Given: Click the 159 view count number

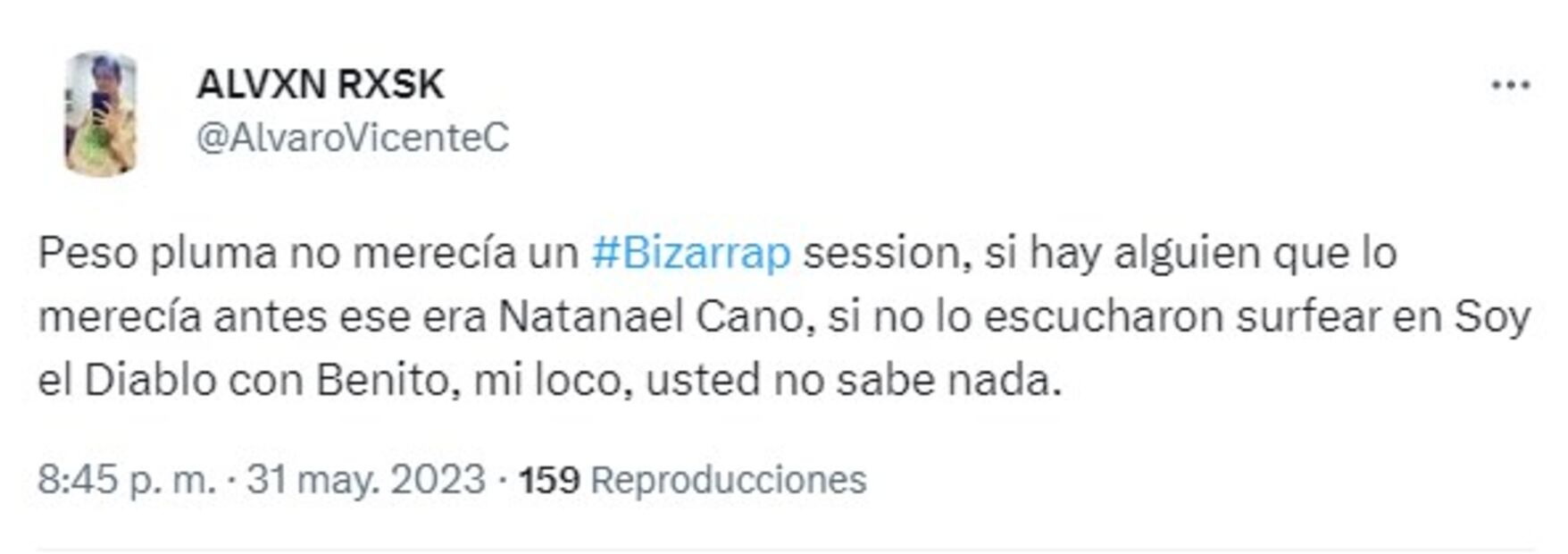Looking at the screenshot, I should [550, 480].
